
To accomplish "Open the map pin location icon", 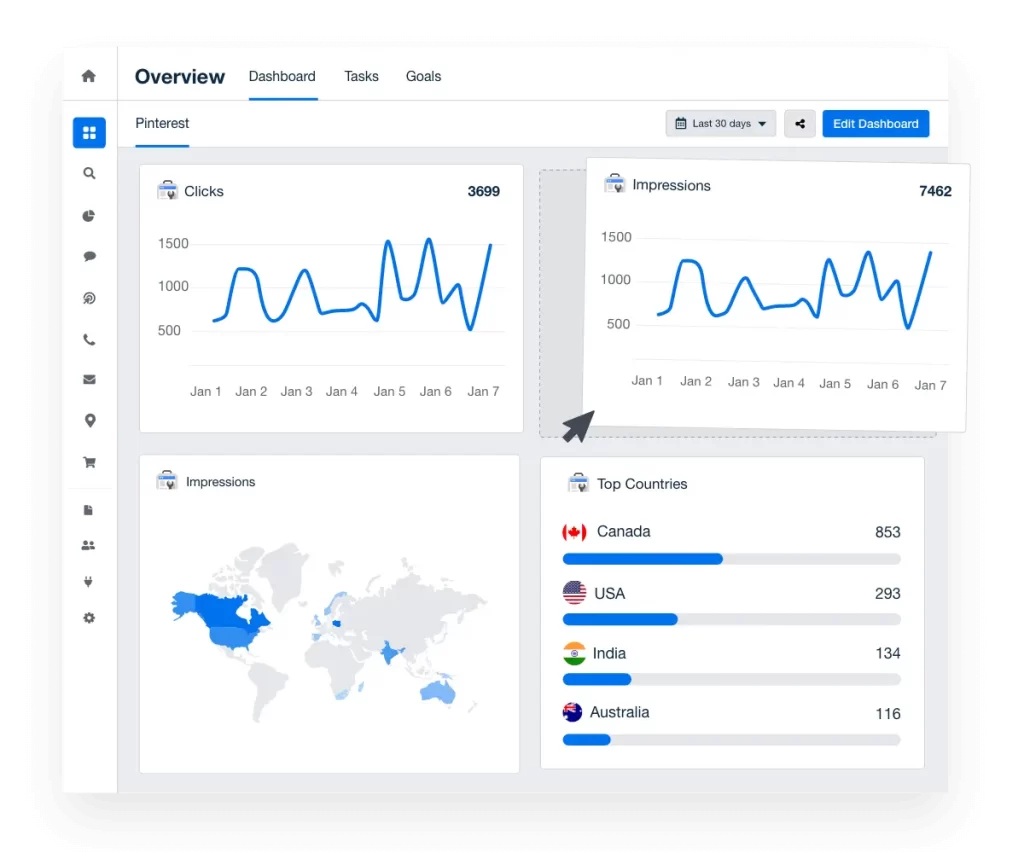I will click(89, 421).
